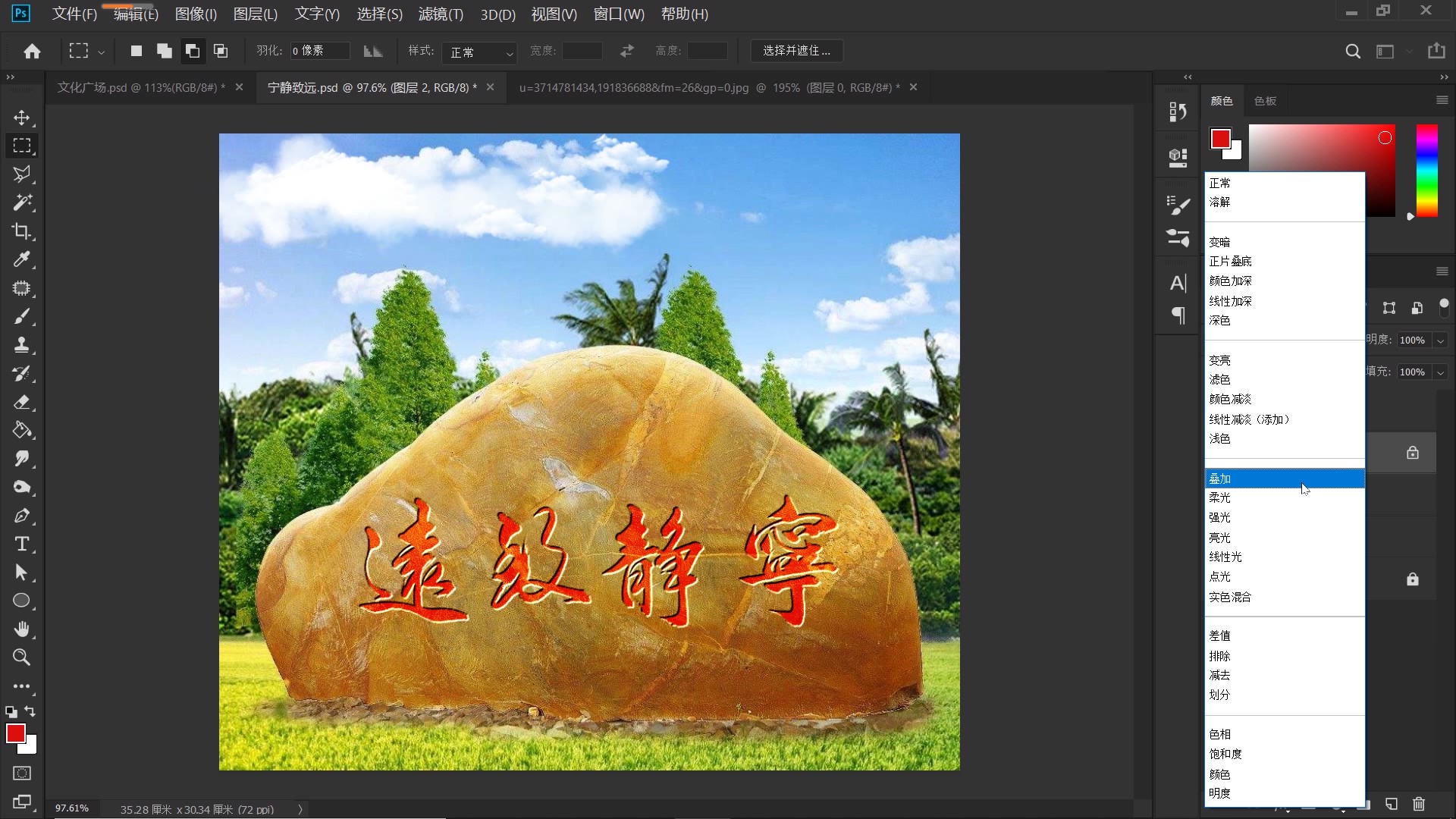Viewport: 1456px width, 819px height.
Task: Enable subtract from selection mode
Action: click(193, 51)
